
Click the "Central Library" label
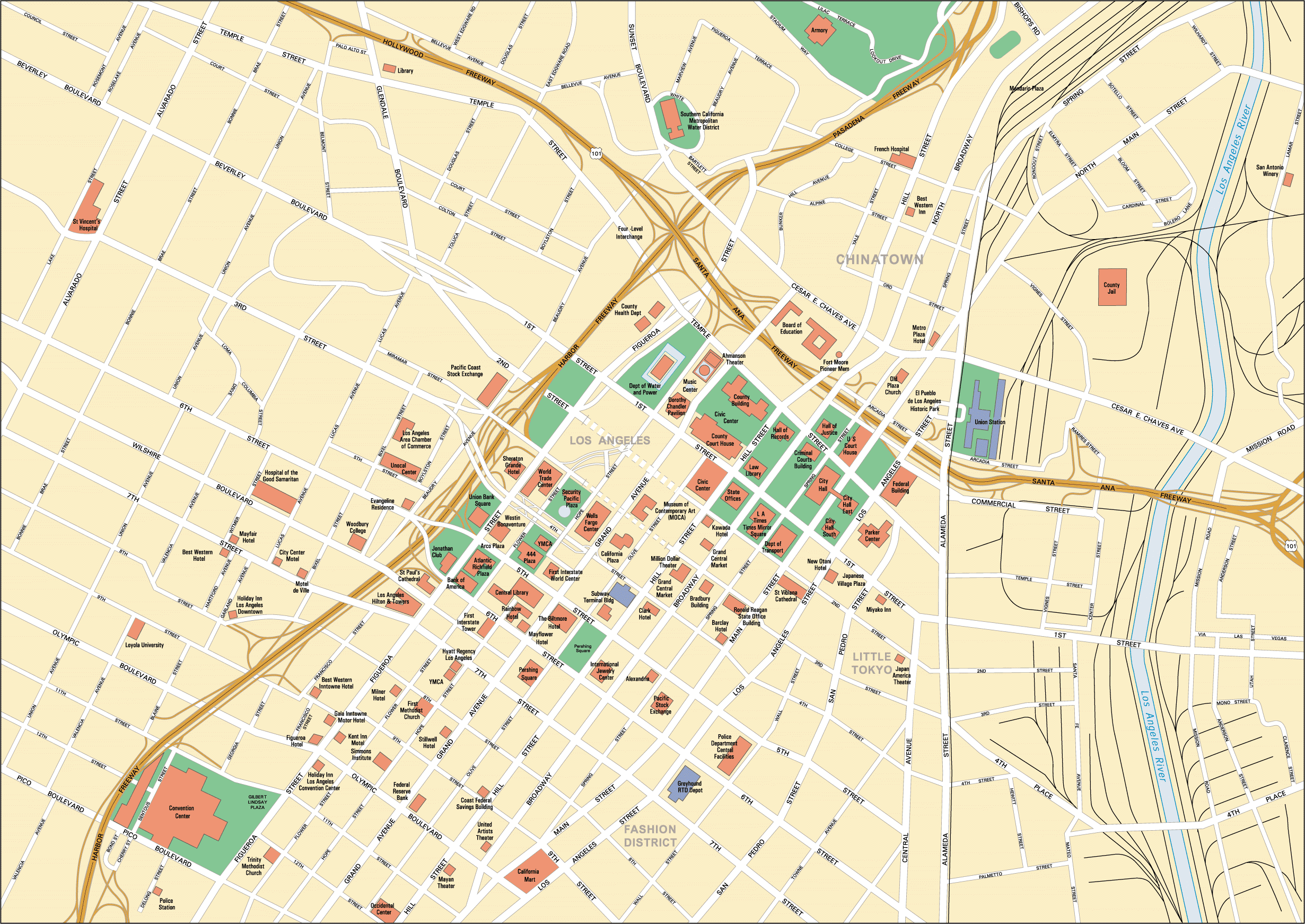511,592
